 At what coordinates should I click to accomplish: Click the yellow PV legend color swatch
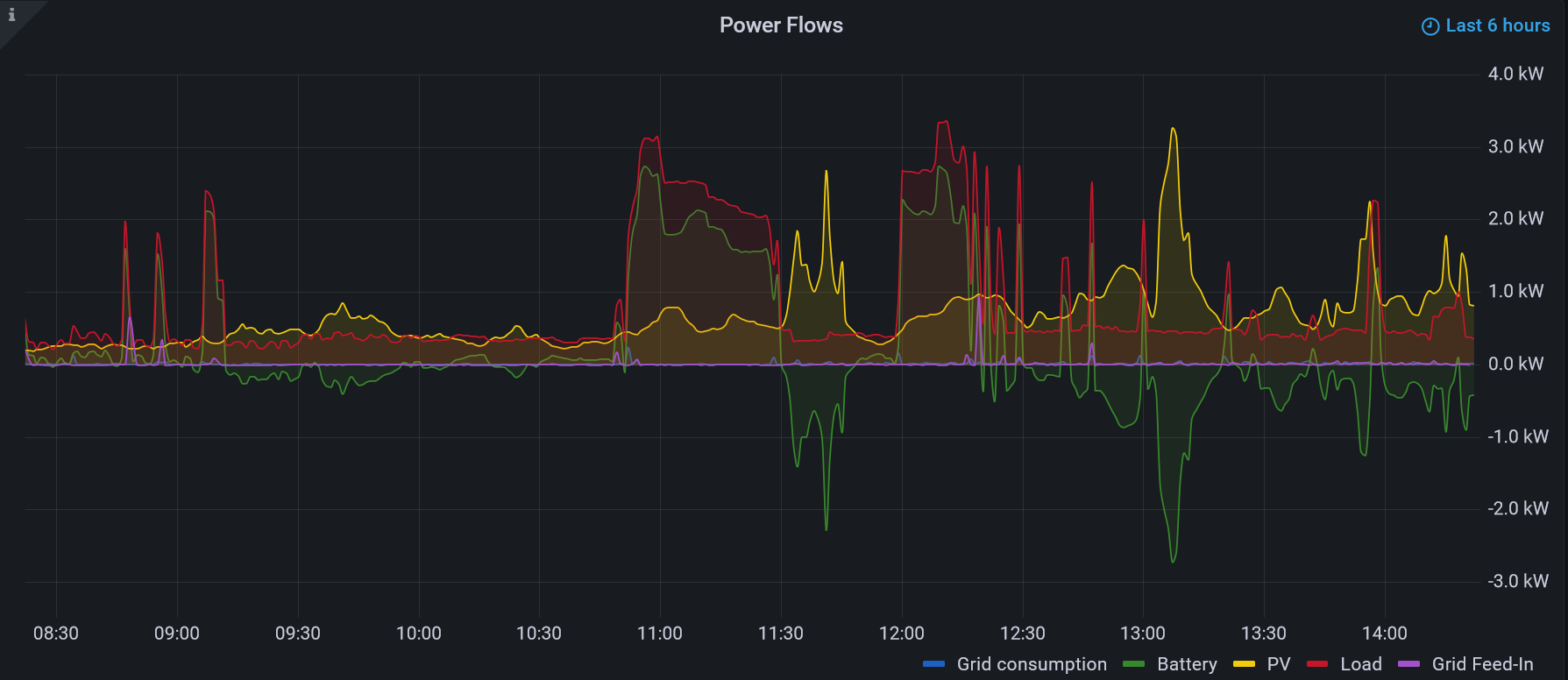pyautogui.click(x=1244, y=664)
